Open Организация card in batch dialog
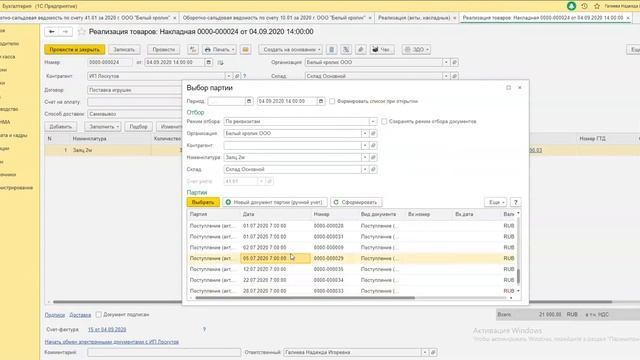This screenshot has height=360, width=640. pyautogui.click(x=373, y=133)
